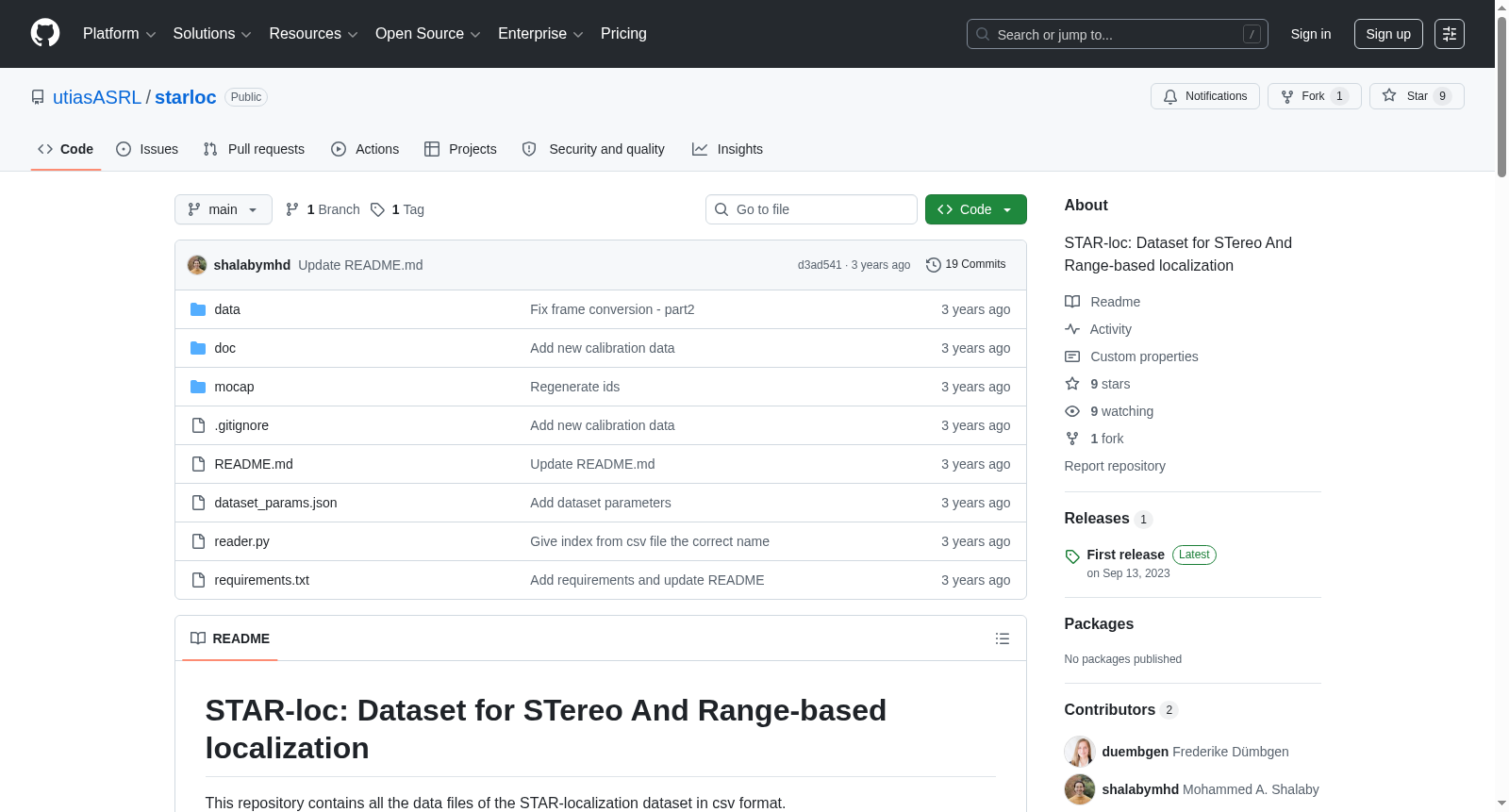Viewport: 1509px width, 812px height.
Task: Switch to the Issues tab
Action: (147, 149)
